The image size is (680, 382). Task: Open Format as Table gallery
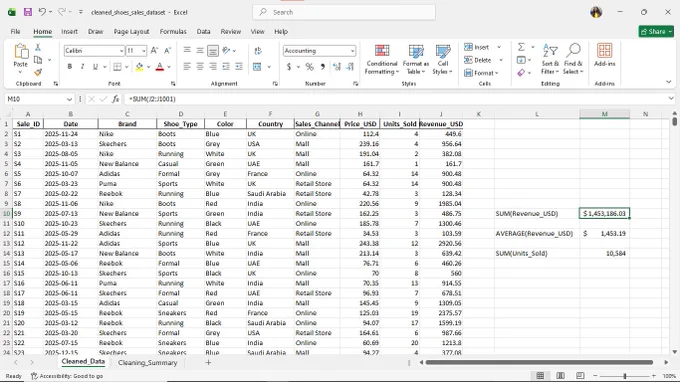coord(415,59)
